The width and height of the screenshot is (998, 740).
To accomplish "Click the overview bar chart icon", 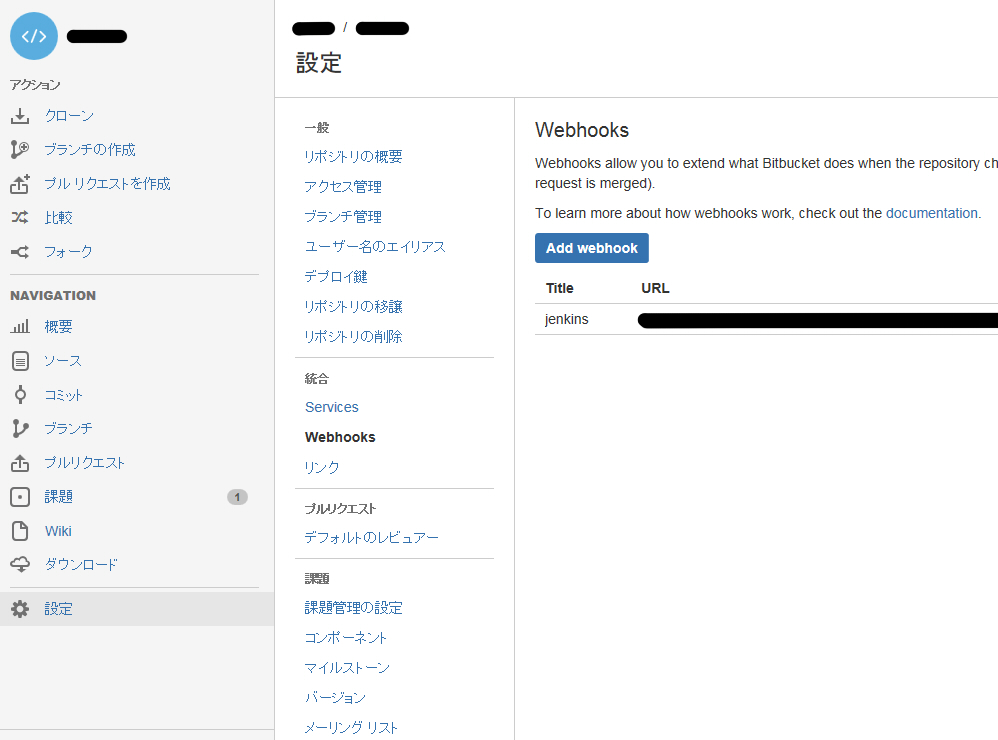I will (x=20, y=327).
